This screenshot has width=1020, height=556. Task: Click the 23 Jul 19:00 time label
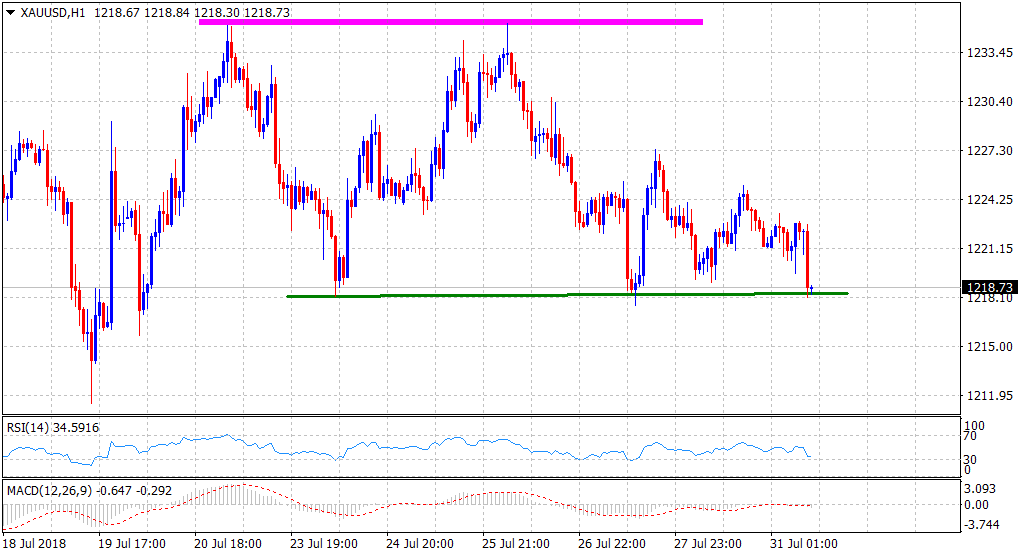[x=324, y=544]
